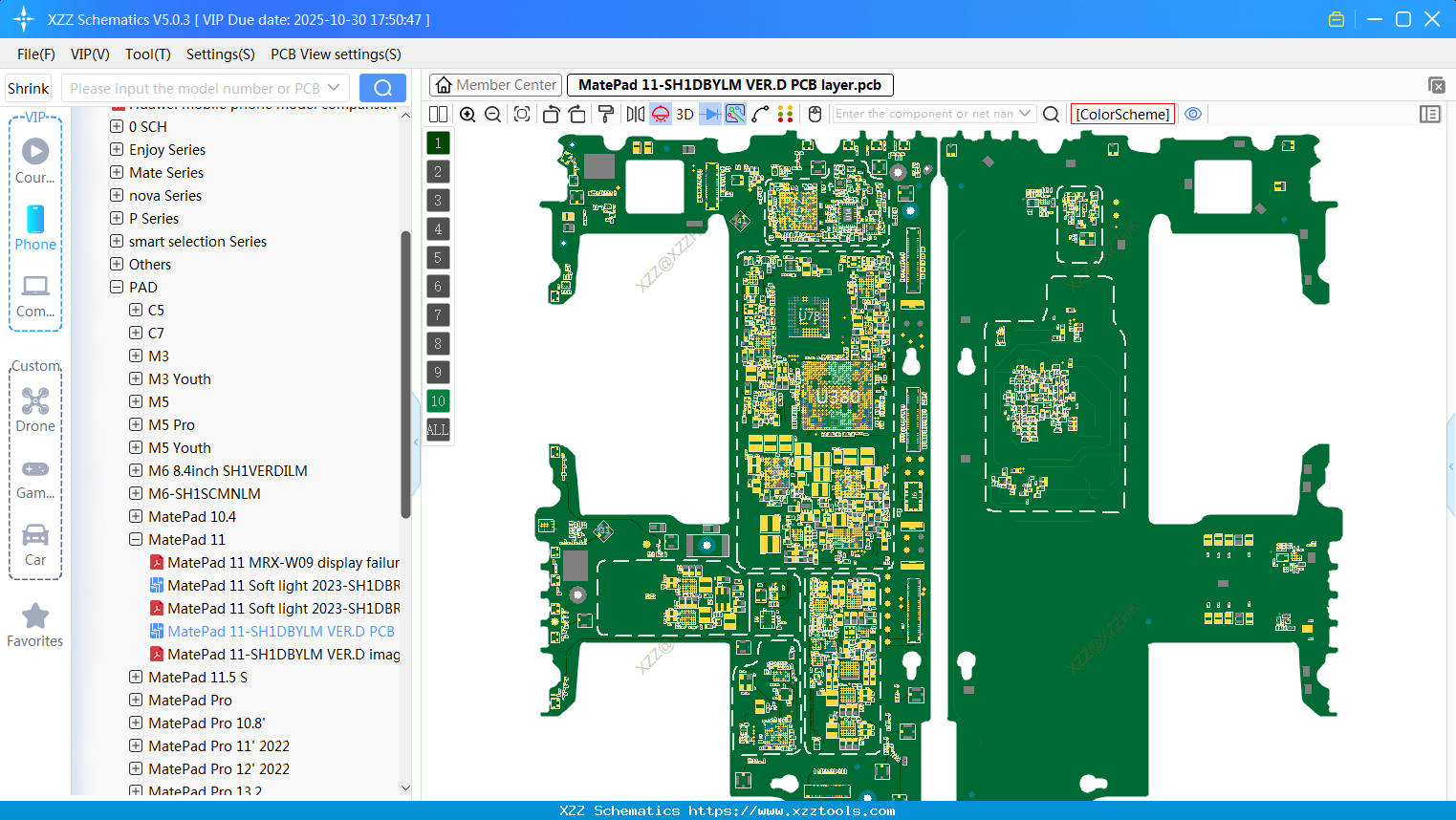This screenshot has height=820, width=1456.
Task: Expand the Mate Series tree node
Action: 115,172
